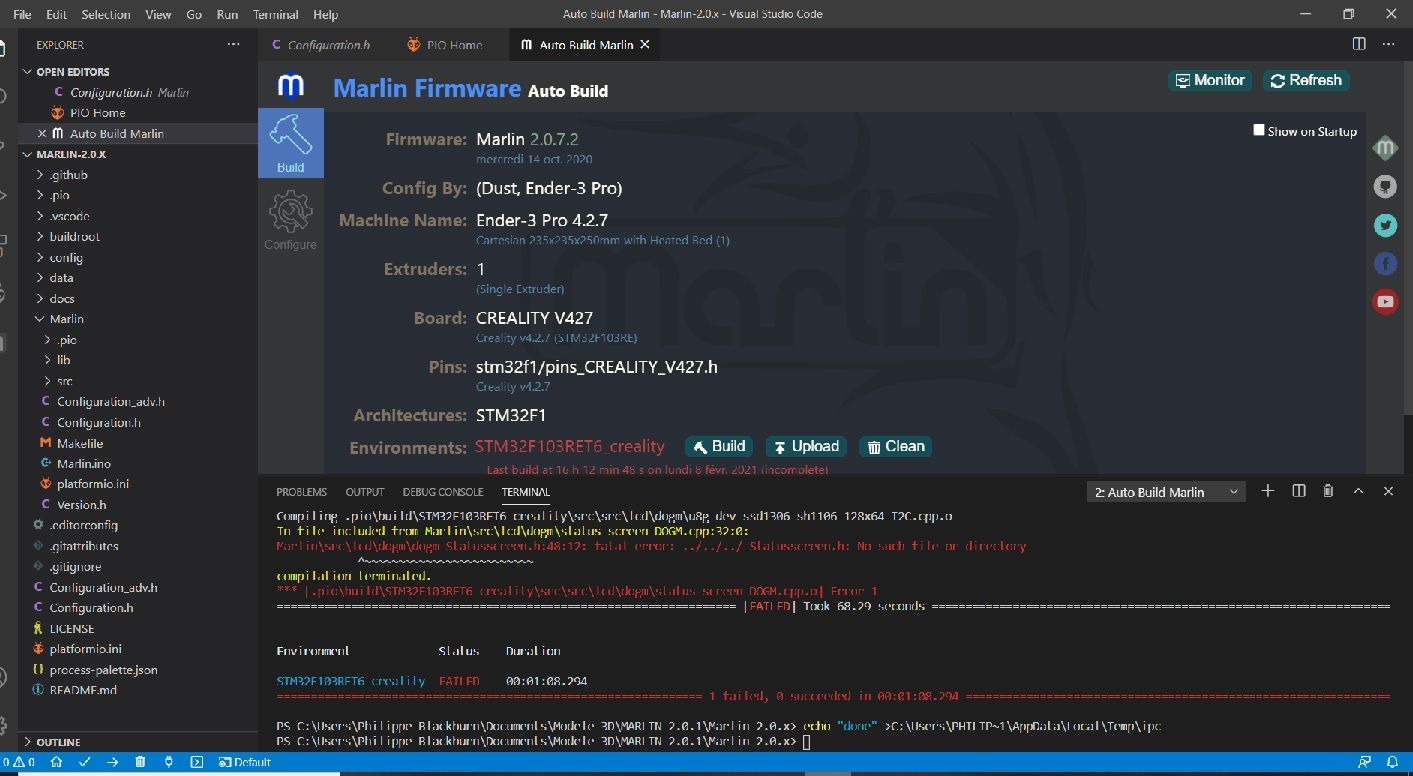Open the OUTPUT panel tab
1413x776 pixels.
click(x=365, y=492)
